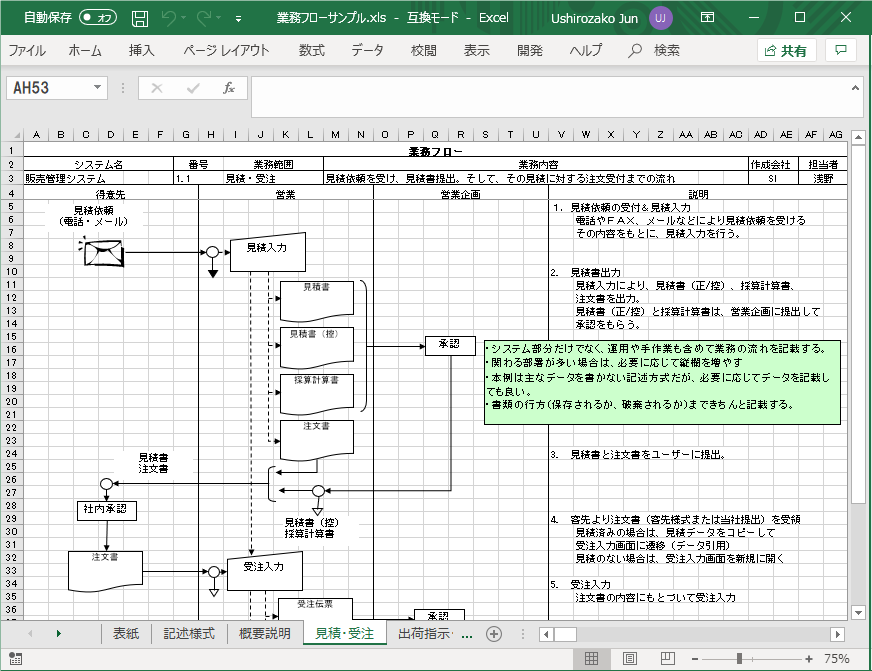Add a new worksheet with the plus button
The height and width of the screenshot is (671, 872).
492,634
